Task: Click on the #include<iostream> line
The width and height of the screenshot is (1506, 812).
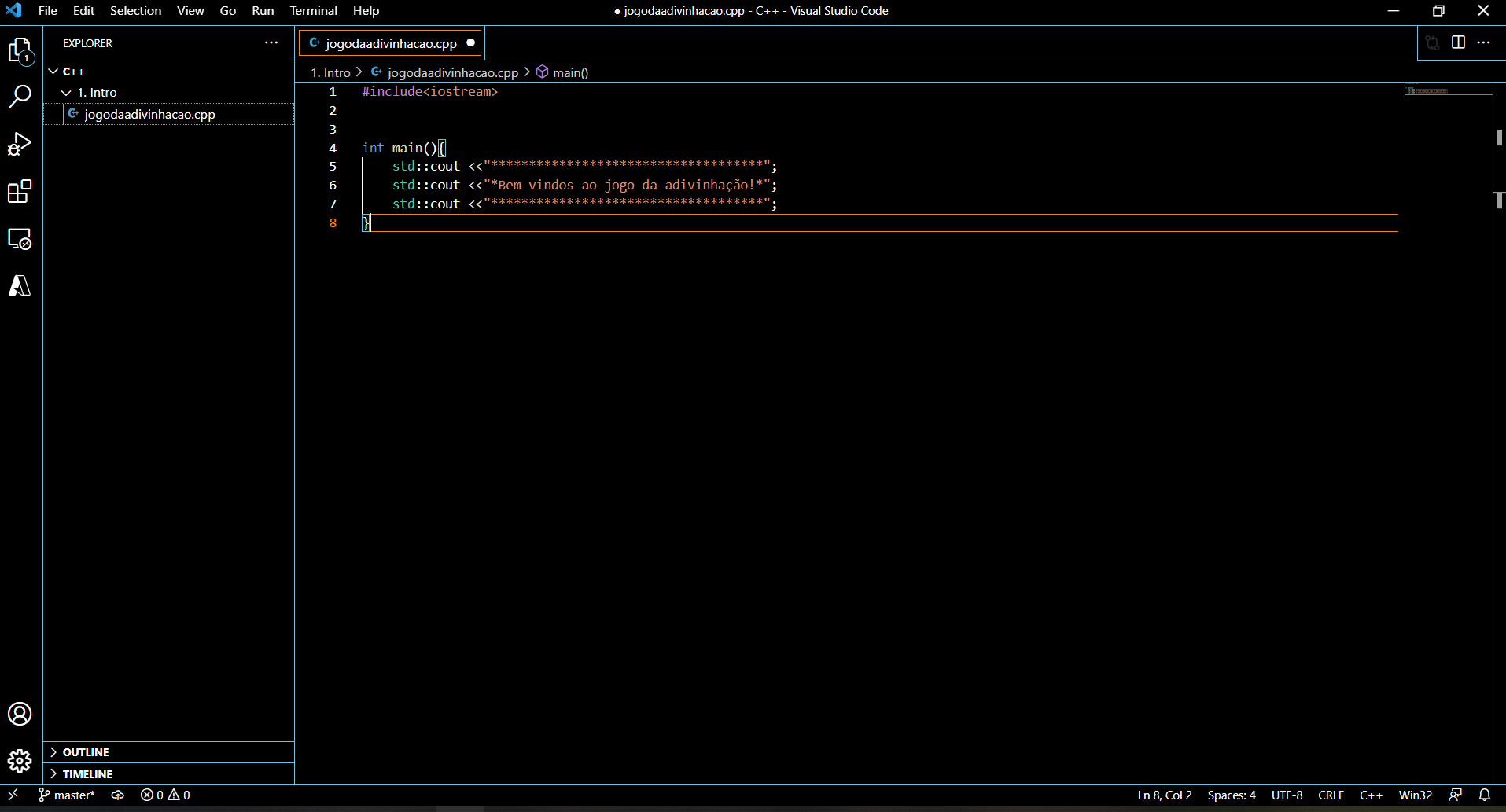Action: tap(429, 91)
